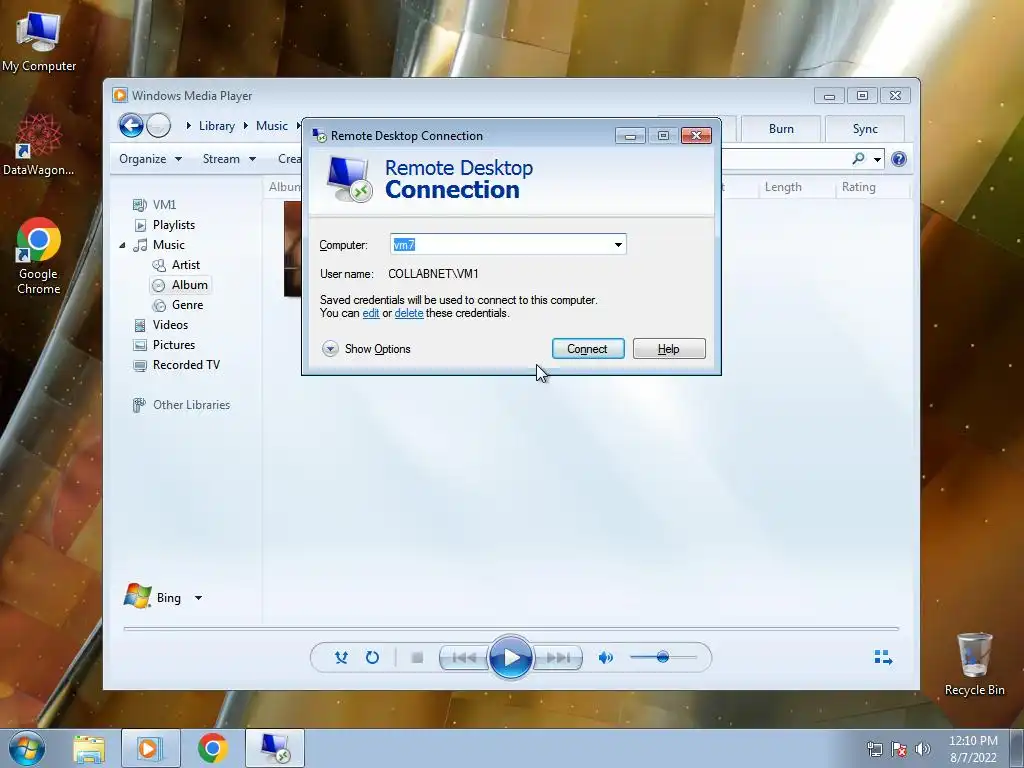Open the search options dropdown arrow
Image resolution: width=1024 pixels, height=768 pixels.
[x=877, y=159]
